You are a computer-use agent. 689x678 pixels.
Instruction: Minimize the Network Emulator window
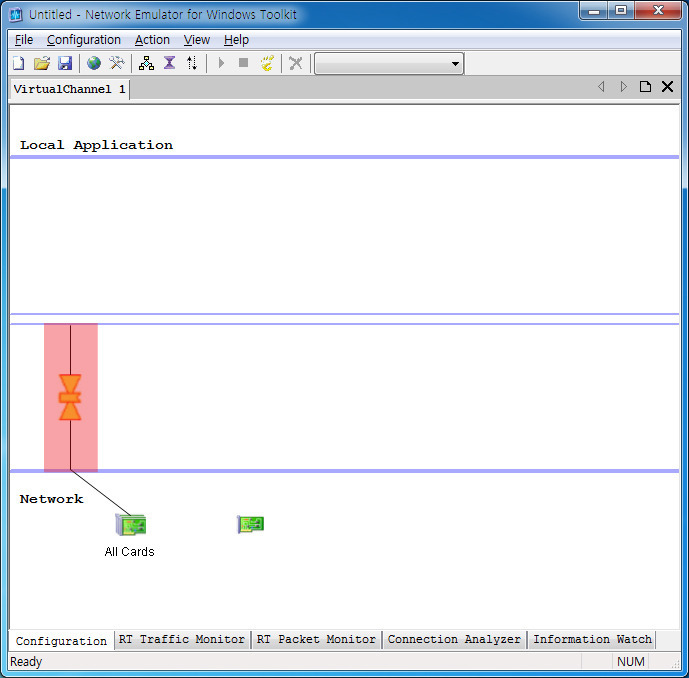pyautogui.click(x=594, y=11)
